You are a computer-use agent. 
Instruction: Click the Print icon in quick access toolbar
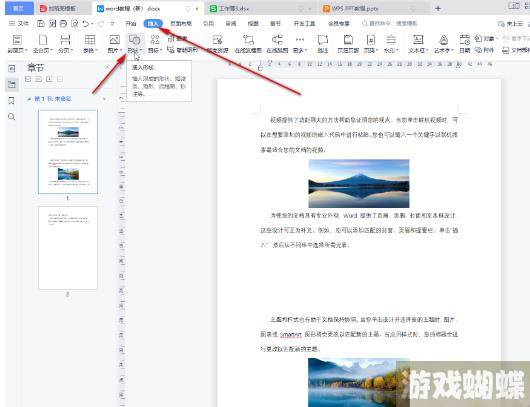coord(63,24)
